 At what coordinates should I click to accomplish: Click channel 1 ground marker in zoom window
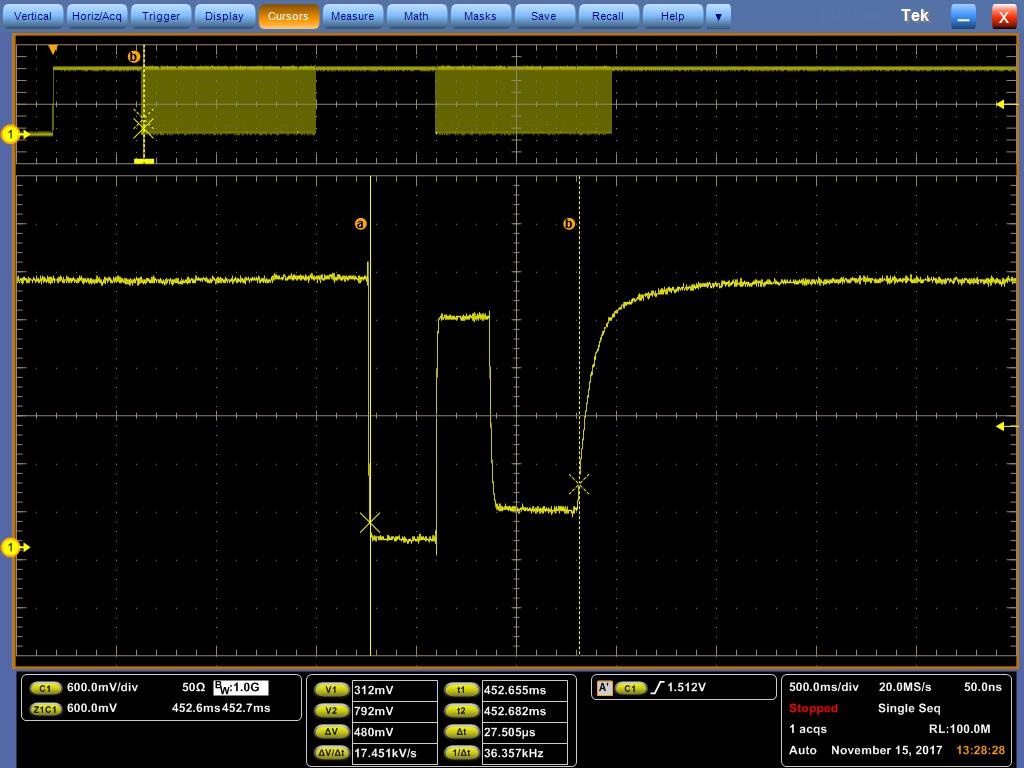click(x=12, y=547)
